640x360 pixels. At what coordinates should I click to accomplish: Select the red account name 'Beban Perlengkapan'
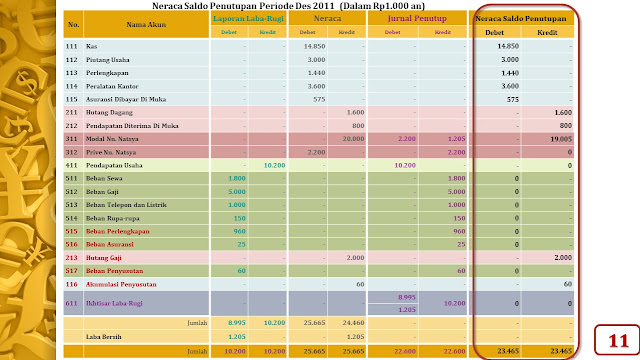(x=118, y=231)
